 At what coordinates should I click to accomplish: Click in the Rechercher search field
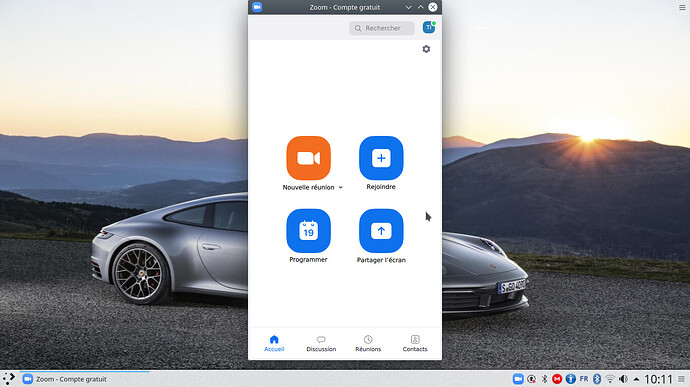pos(382,28)
